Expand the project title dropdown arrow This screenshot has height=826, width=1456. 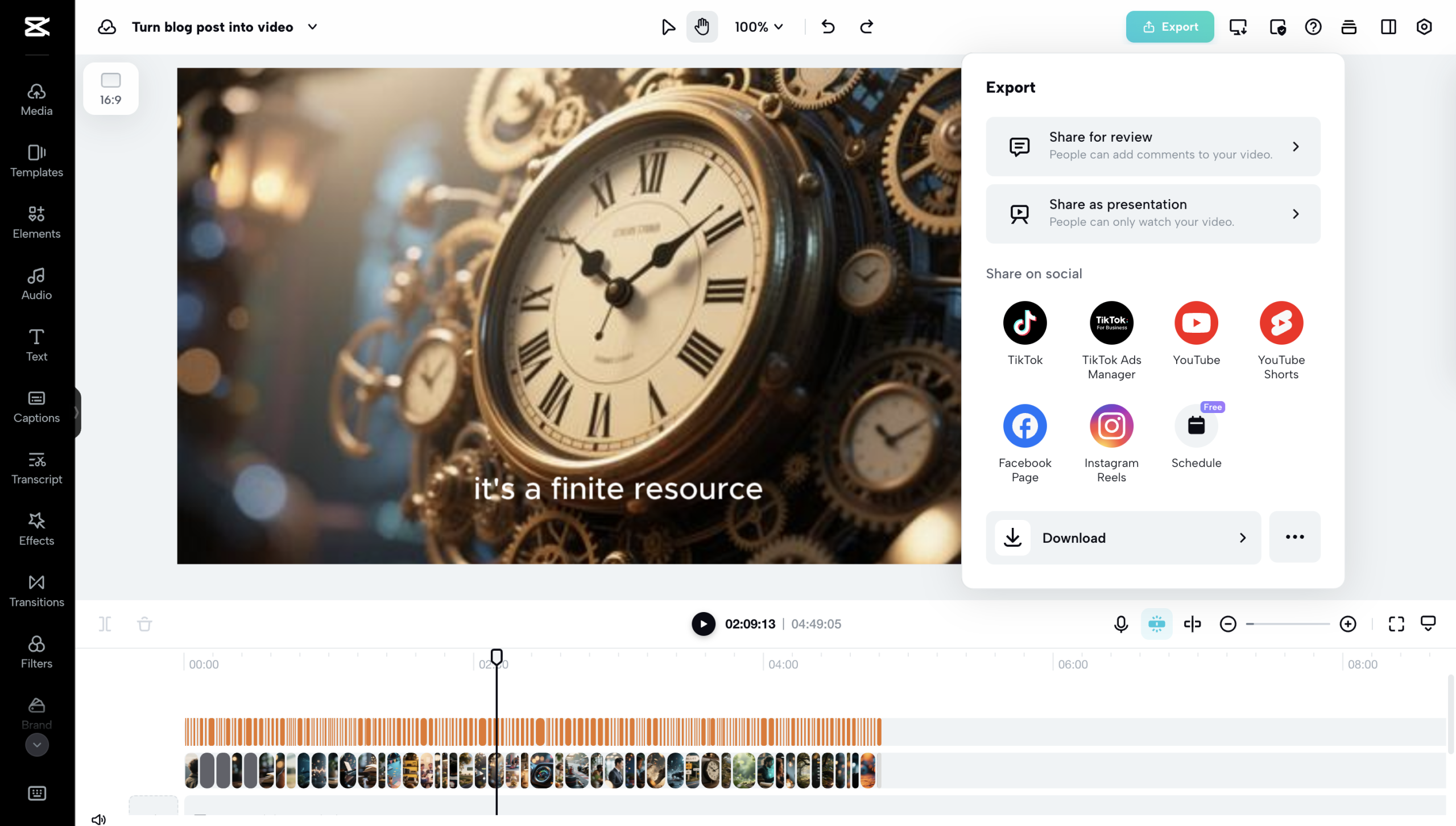point(312,27)
